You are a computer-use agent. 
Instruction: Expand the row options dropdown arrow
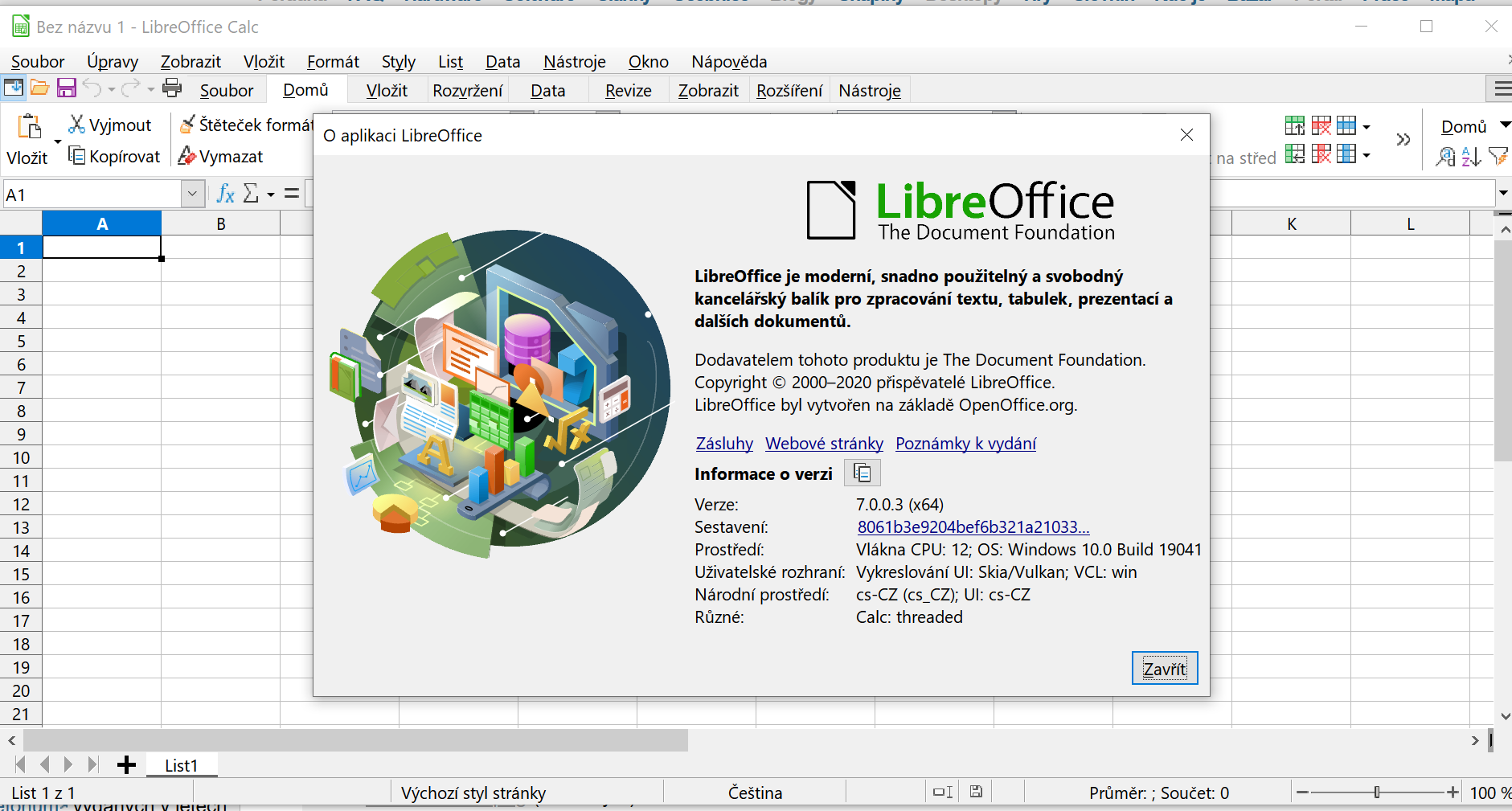point(1367,127)
